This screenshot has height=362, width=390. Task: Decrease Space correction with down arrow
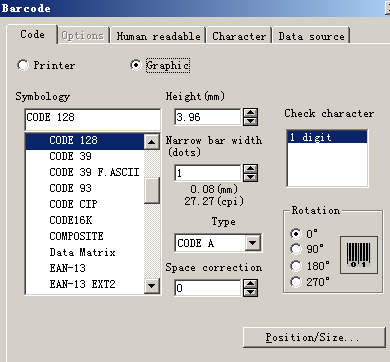(250, 292)
